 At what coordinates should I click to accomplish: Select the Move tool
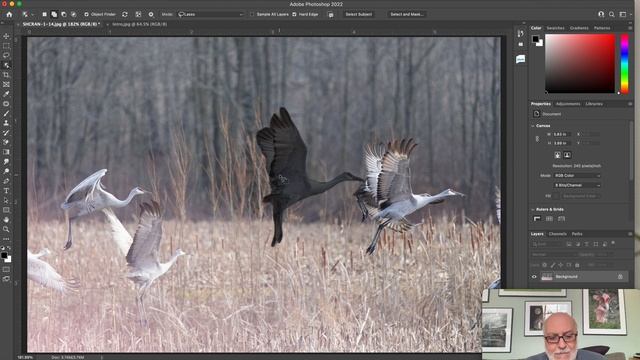coord(6,36)
